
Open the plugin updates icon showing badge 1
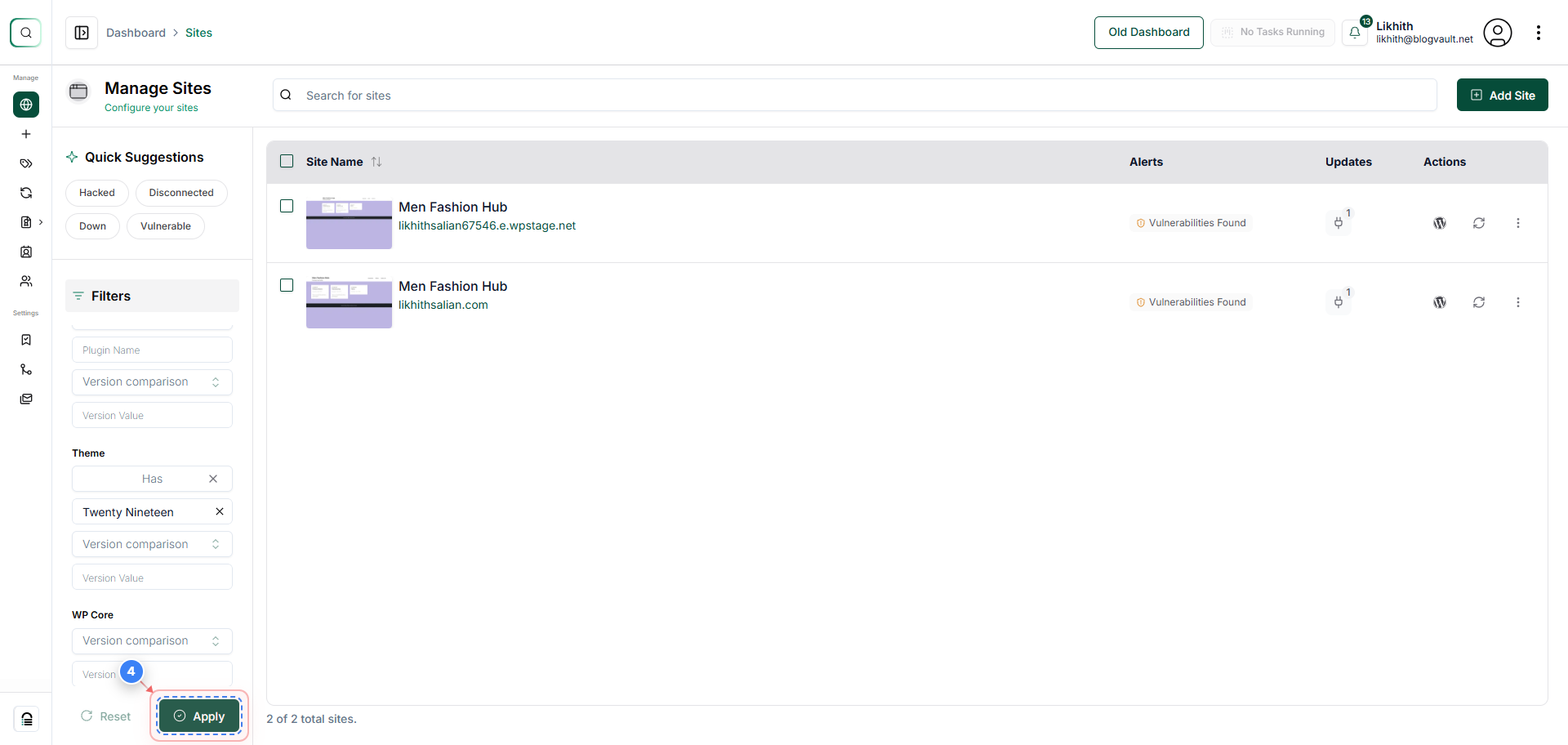point(1339,222)
